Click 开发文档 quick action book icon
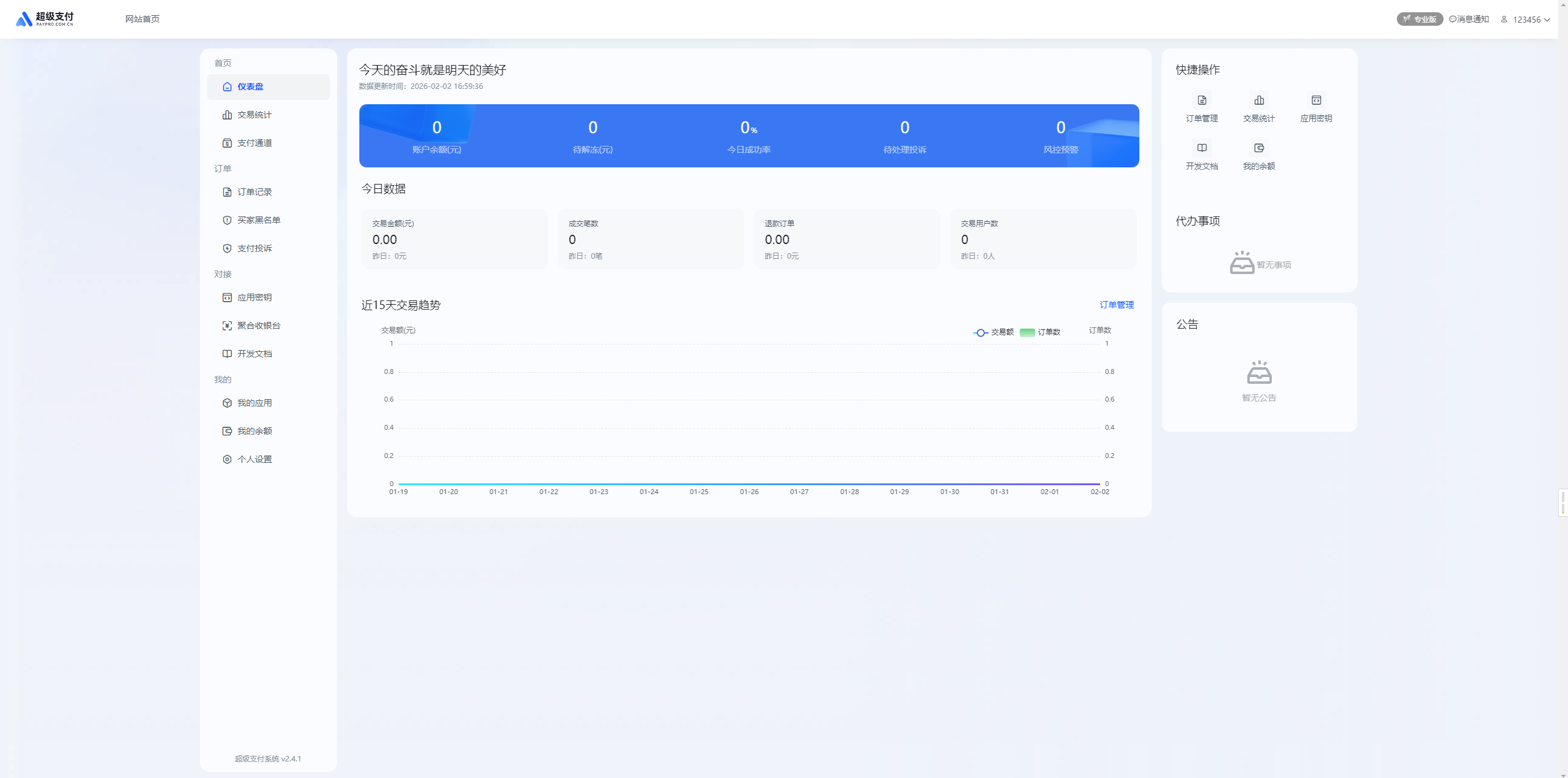Viewport: 1568px width, 778px height. (x=1201, y=148)
